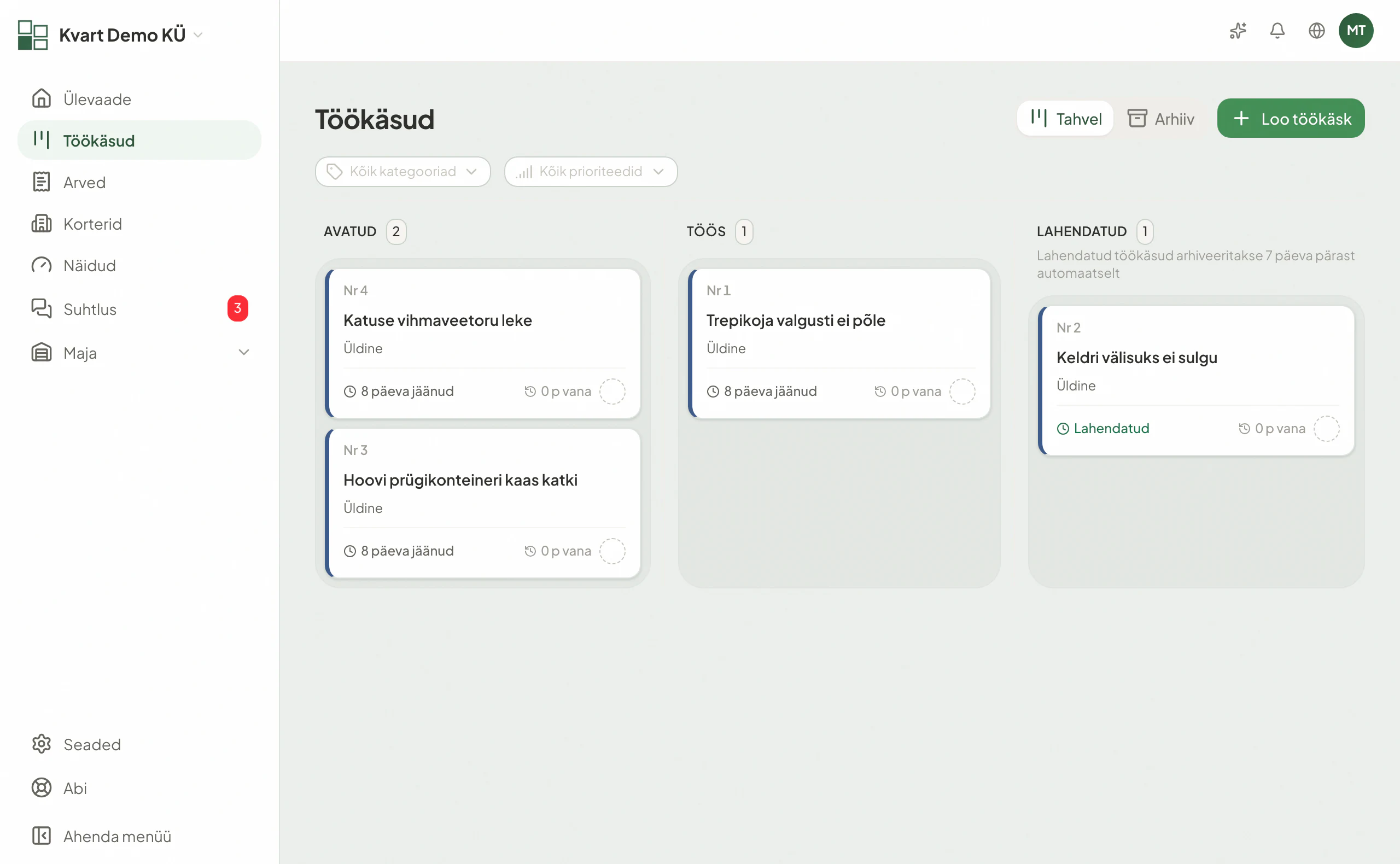Click assignee circle on Keldri välisuks card
This screenshot has height=864, width=1400.
pos(1326,429)
